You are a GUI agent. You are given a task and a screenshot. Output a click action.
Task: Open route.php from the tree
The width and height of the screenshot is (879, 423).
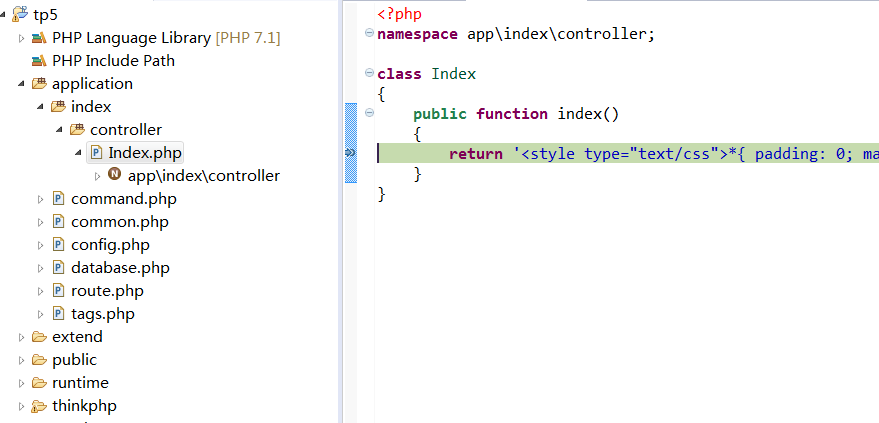pyautogui.click(x=108, y=291)
